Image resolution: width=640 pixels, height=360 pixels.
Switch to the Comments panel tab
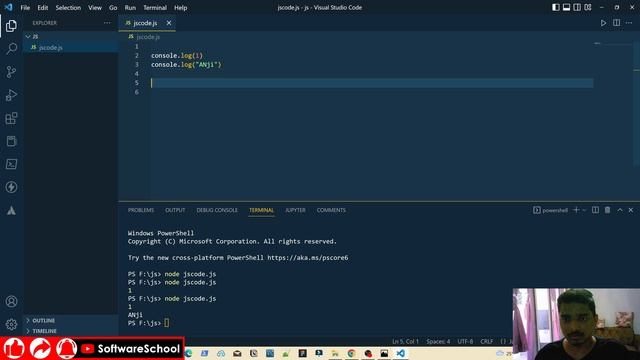[x=331, y=210]
